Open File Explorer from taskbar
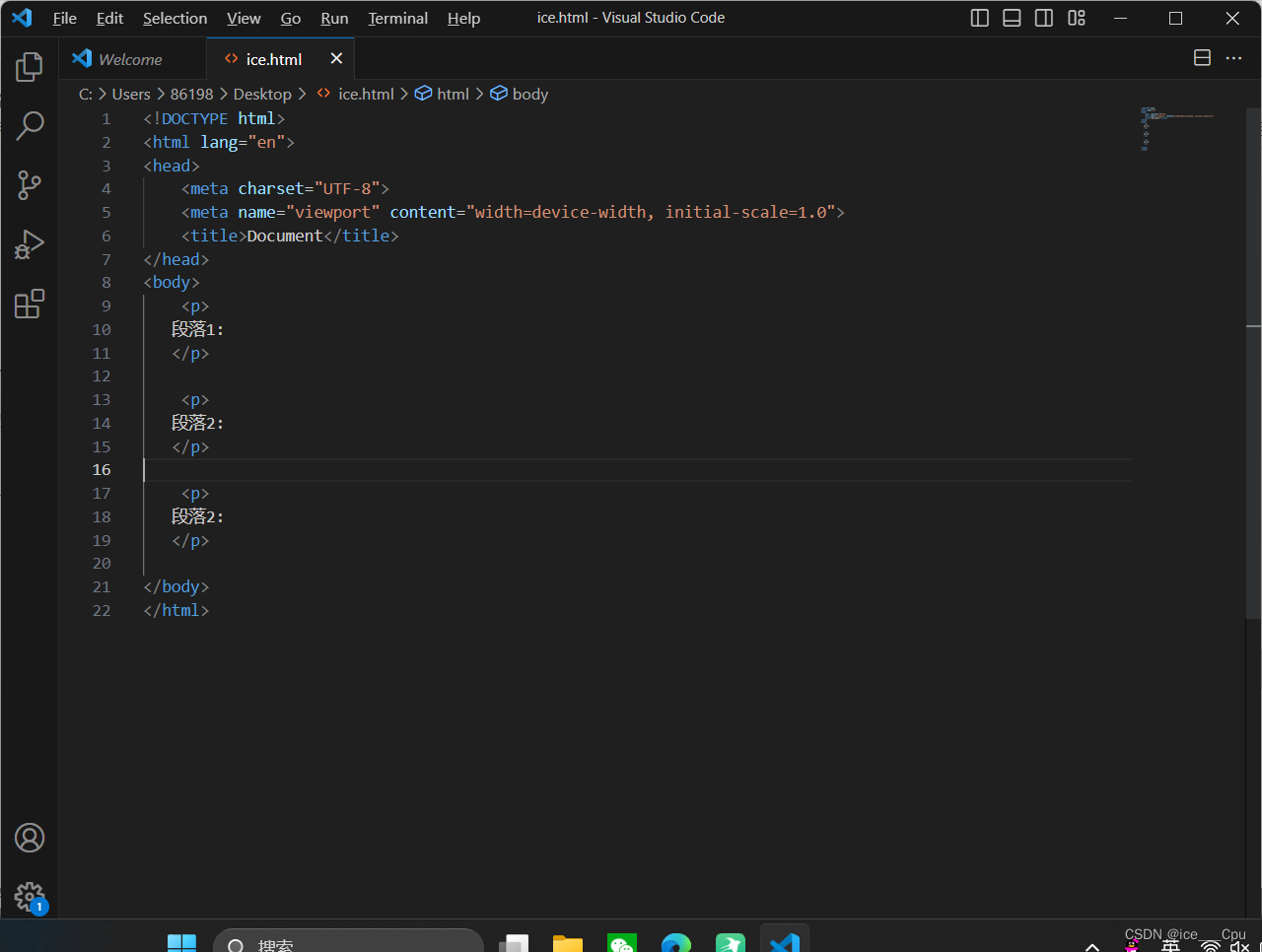The image size is (1262, 952). 568,944
